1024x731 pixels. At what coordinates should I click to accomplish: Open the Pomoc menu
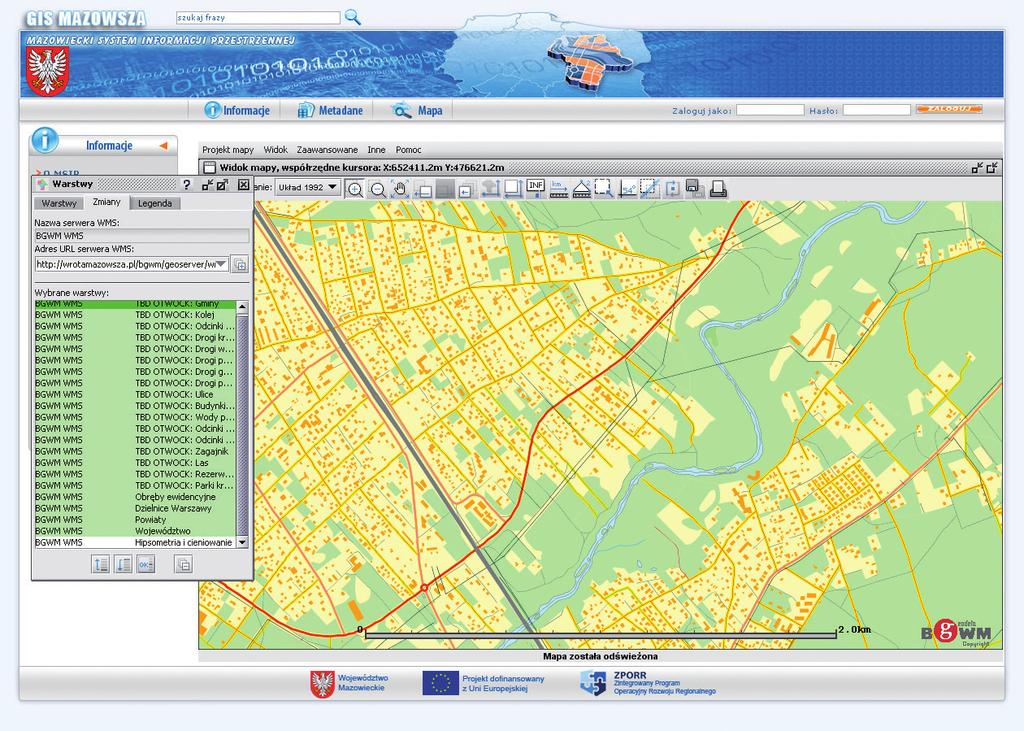[408, 150]
